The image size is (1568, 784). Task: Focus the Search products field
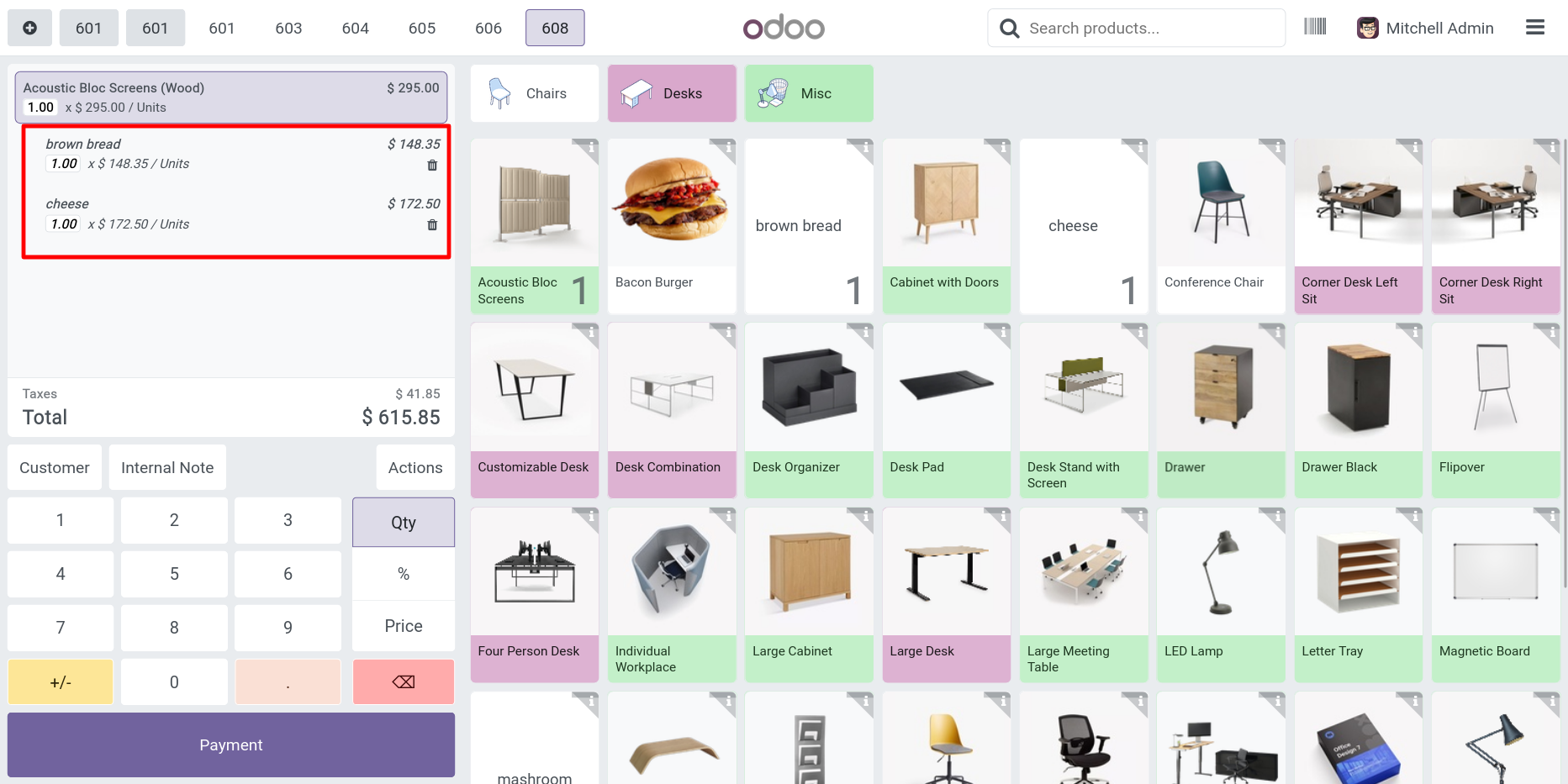1137,28
